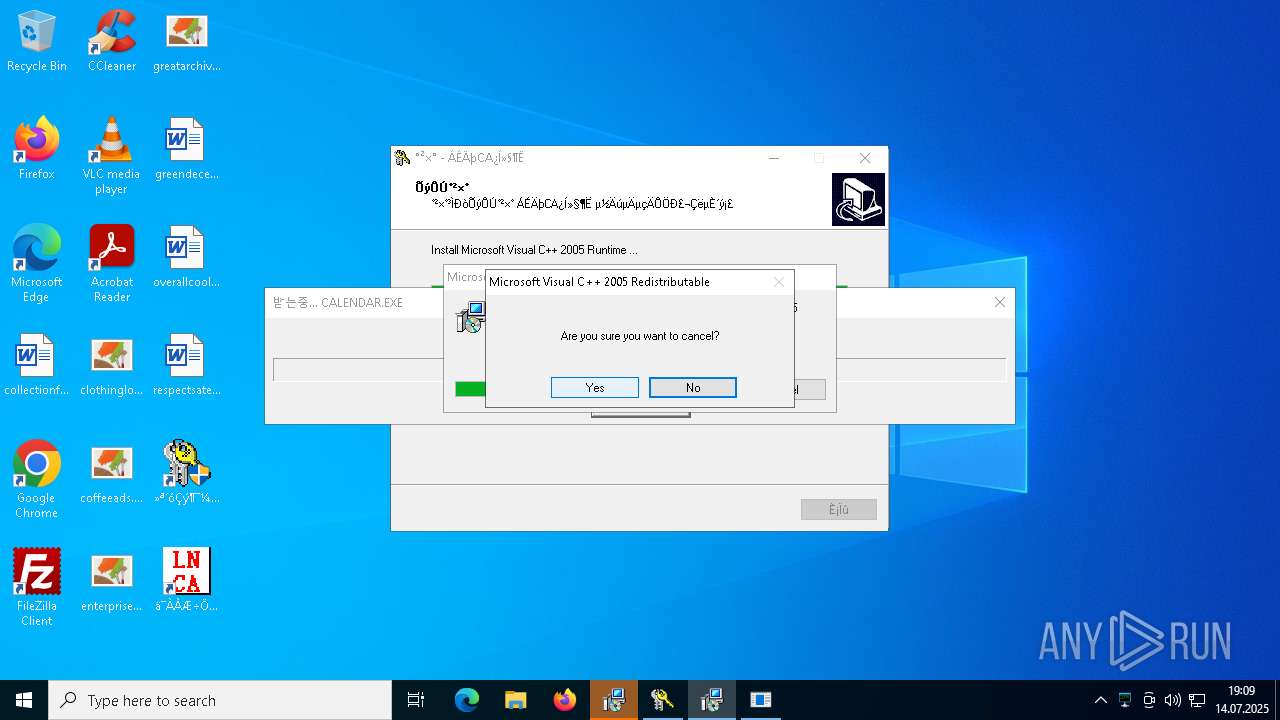Minimize the setup installer window
Viewport: 1280px width, 720px height.
pos(774,158)
